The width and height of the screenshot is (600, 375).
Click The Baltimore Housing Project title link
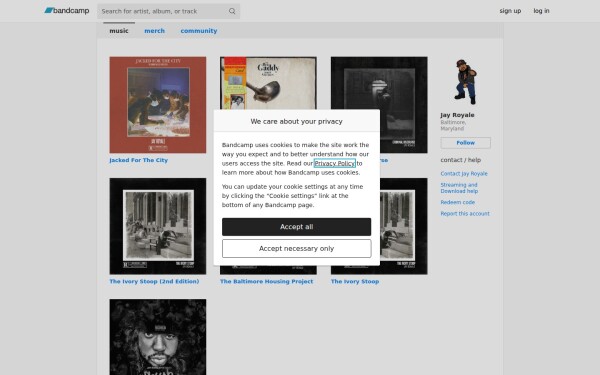[x=266, y=281]
